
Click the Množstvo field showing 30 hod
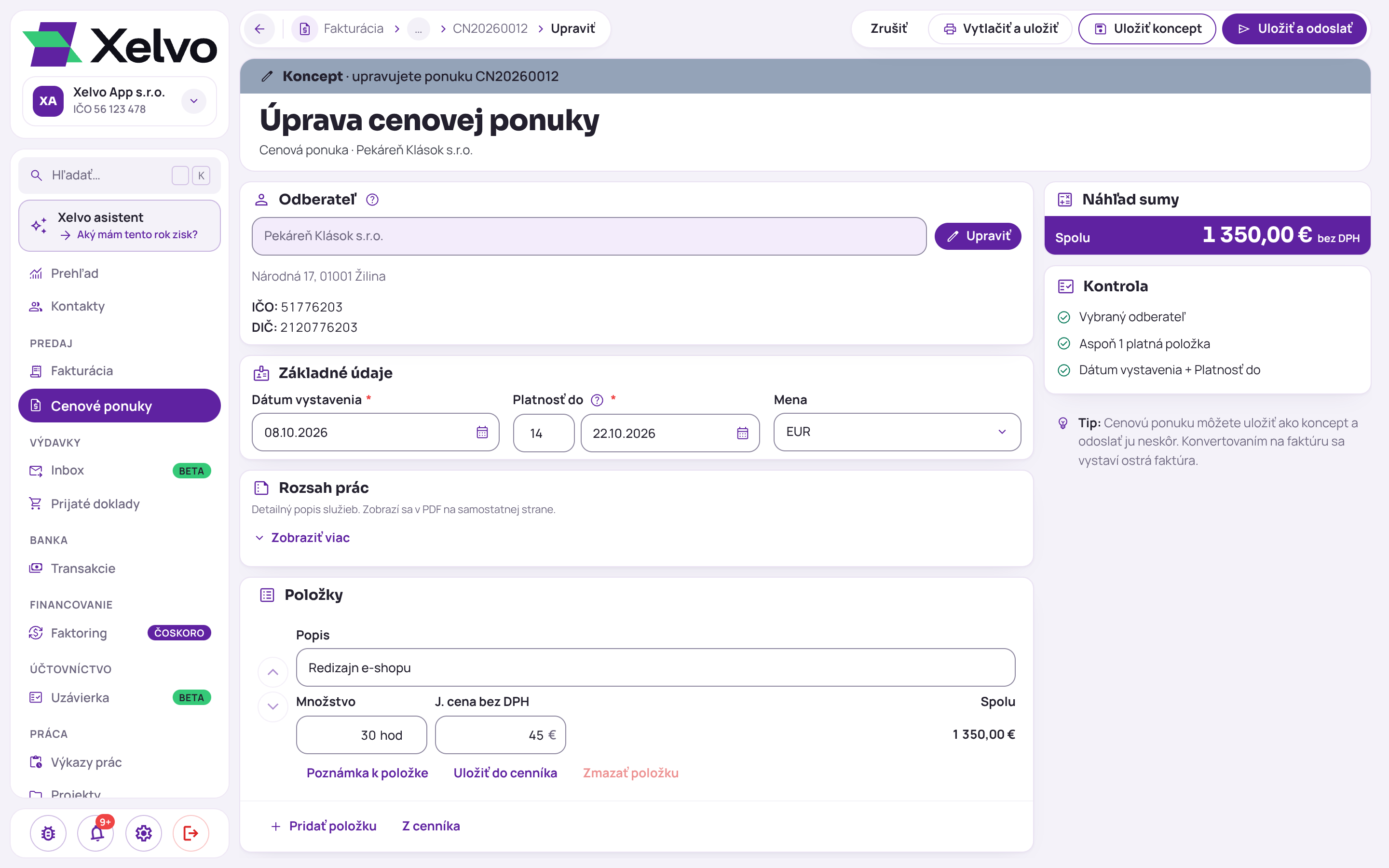(x=362, y=735)
